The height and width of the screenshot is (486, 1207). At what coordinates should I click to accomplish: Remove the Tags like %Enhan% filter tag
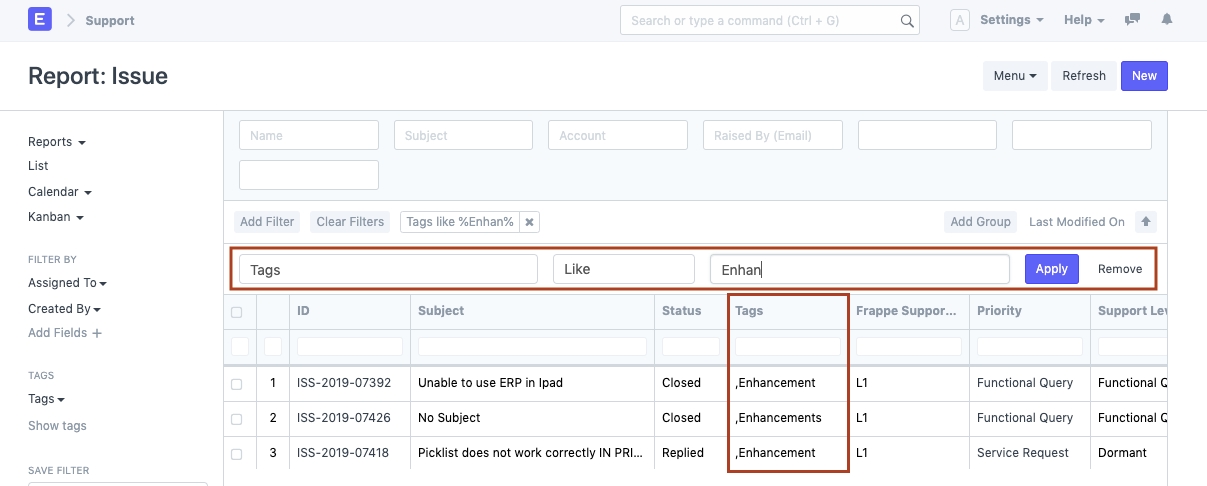click(x=529, y=222)
